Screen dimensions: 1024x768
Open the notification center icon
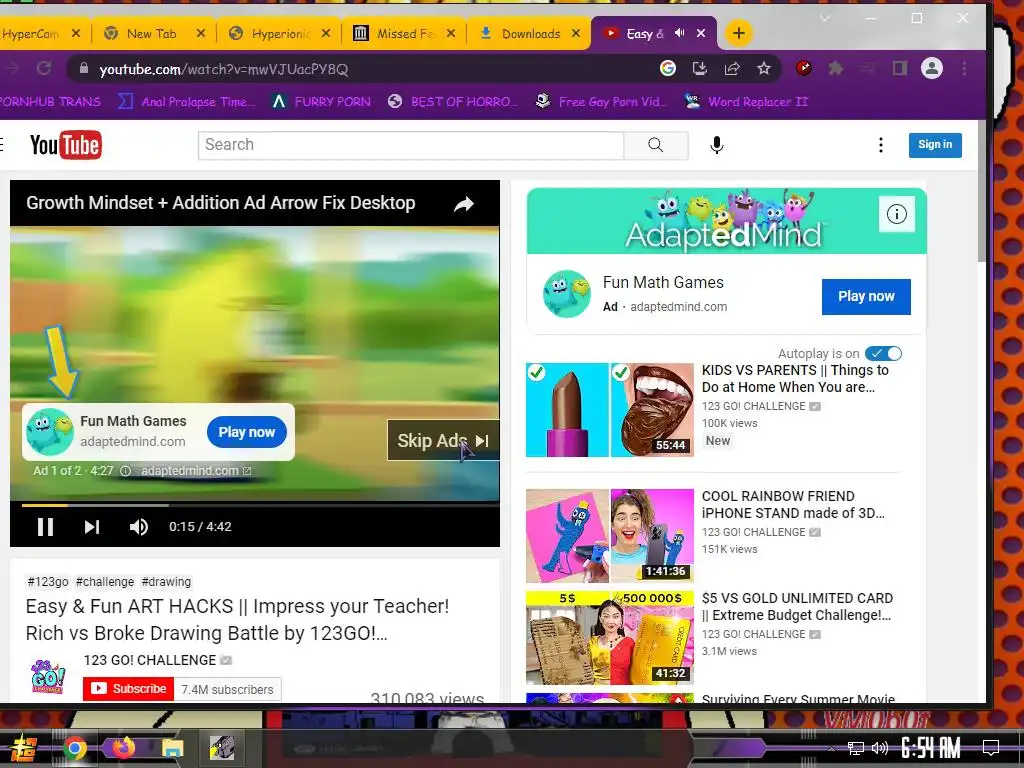[x=991, y=748]
